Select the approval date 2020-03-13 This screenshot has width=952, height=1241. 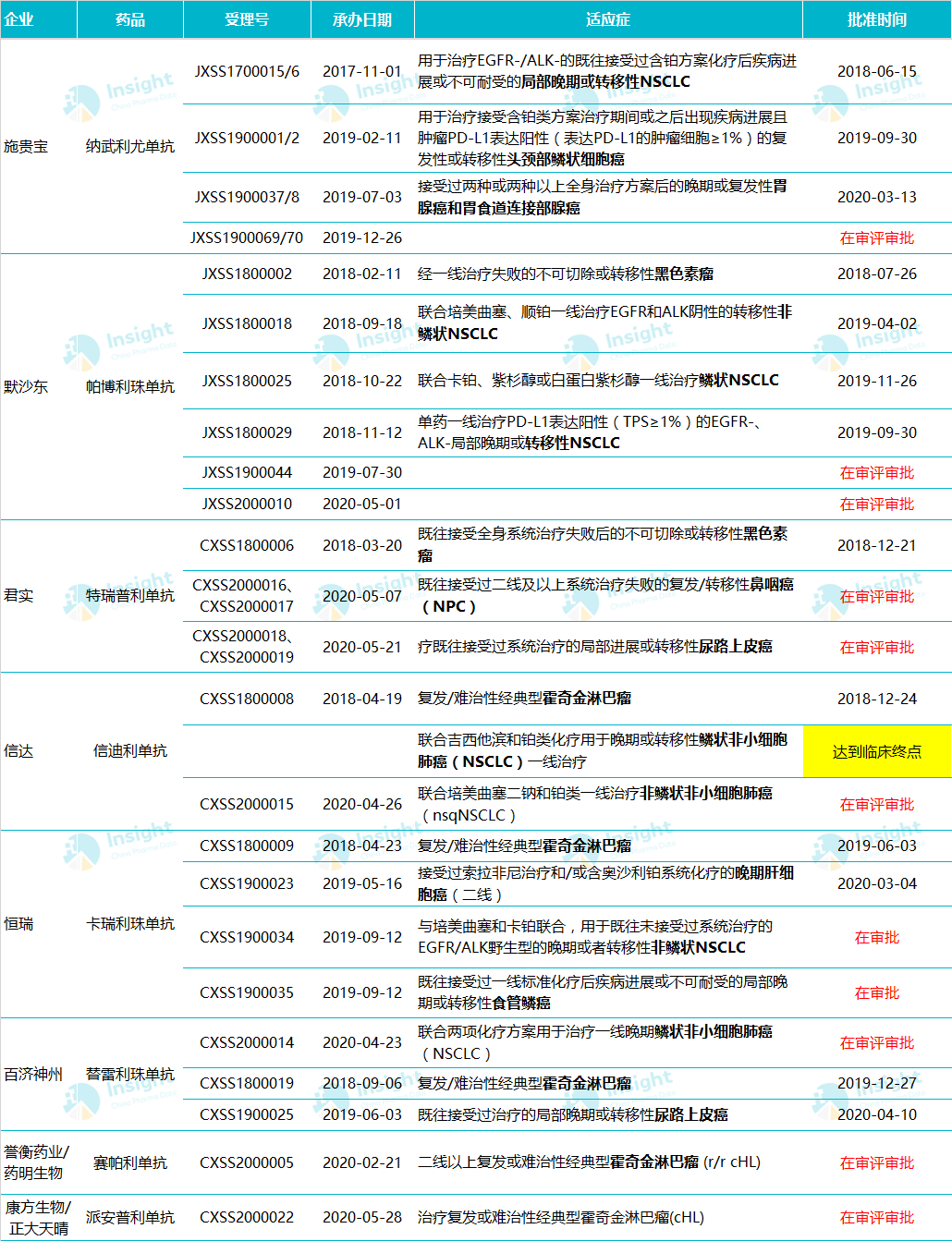point(877,197)
